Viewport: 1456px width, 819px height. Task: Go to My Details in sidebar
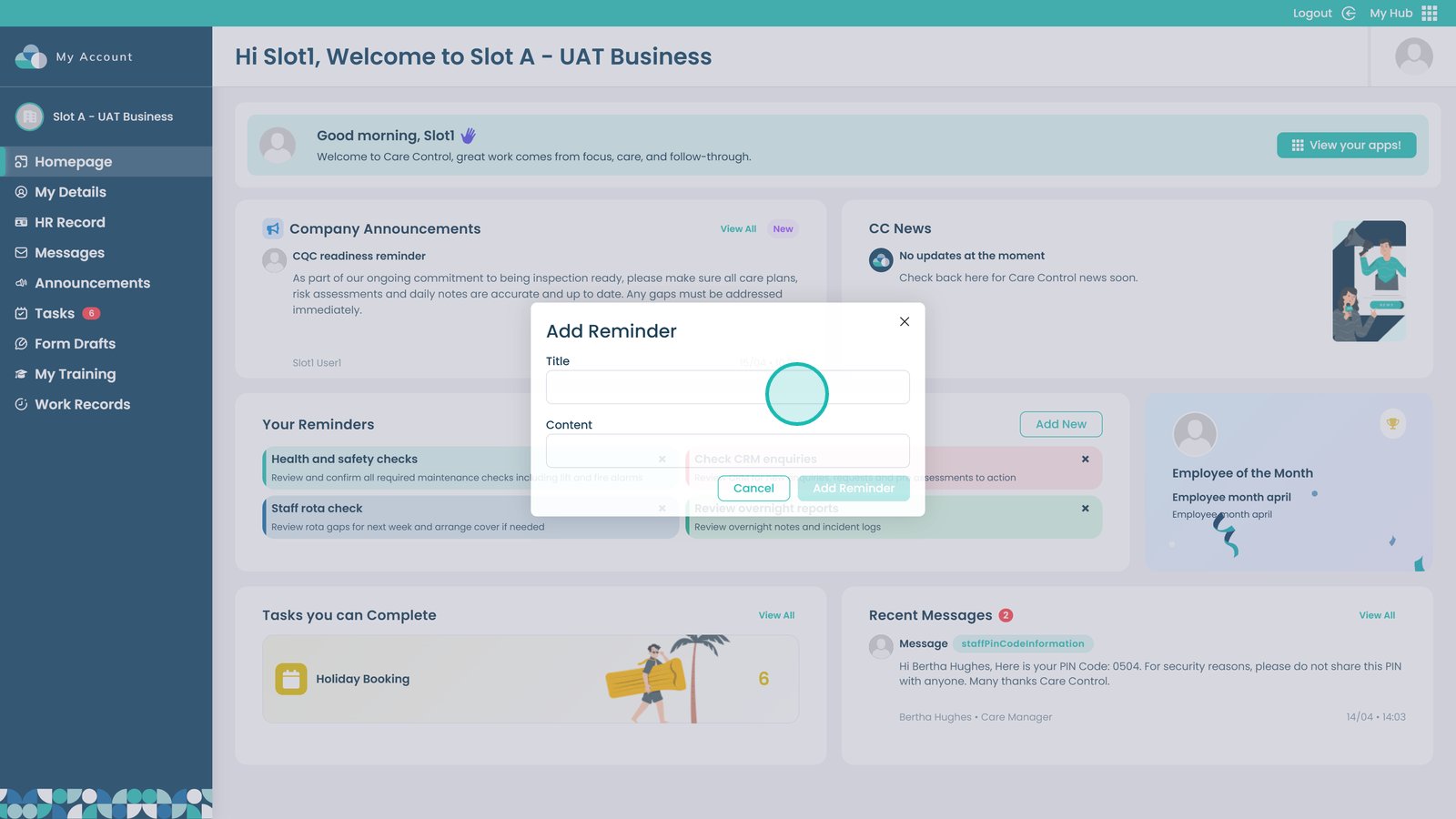coord(70,192)
